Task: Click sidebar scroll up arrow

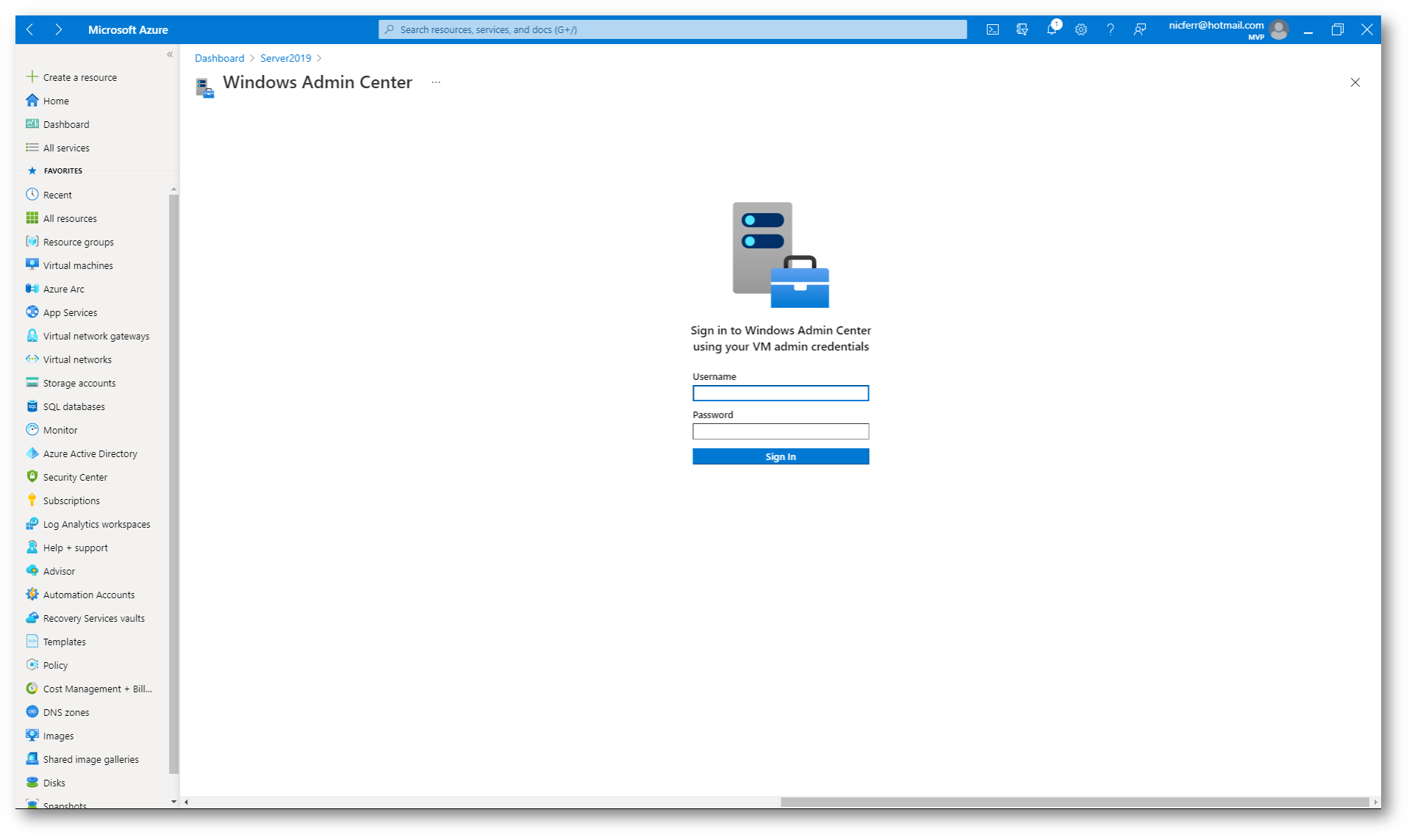Action: (x=173, y=189)
